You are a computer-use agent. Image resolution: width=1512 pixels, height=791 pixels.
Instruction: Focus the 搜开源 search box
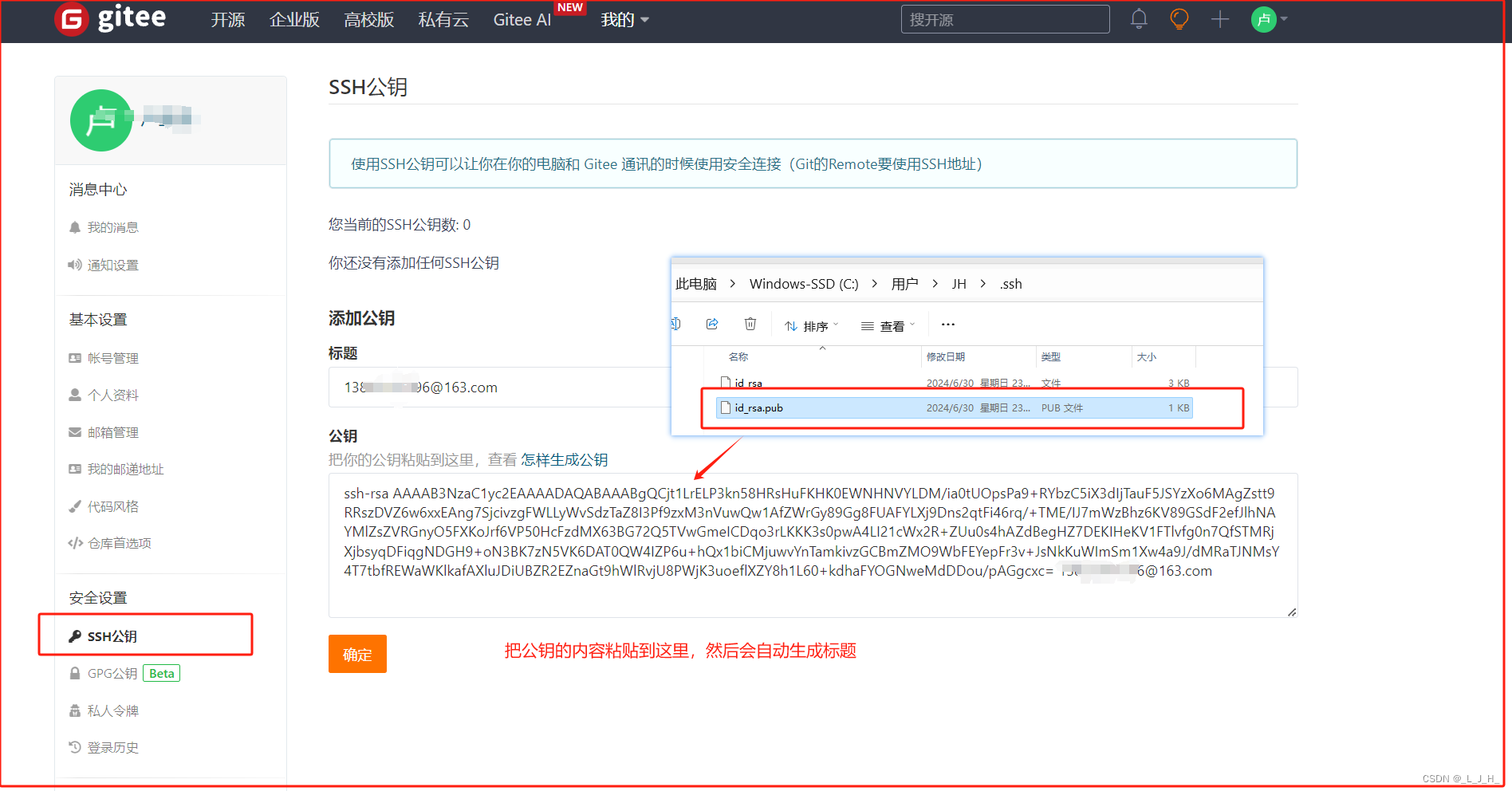click(1005, 19)
